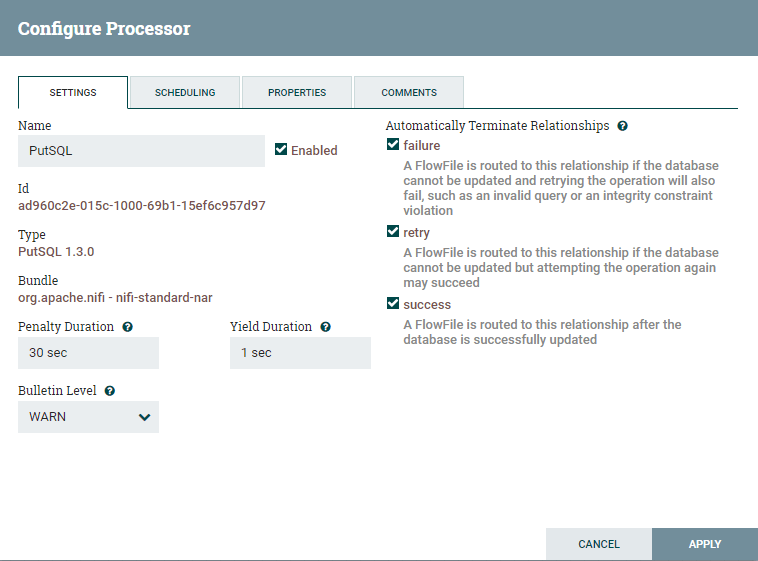Uncheck the retry relationship checkbox
The height and width of the screenshot is (561, 758).
coord(393,232)
